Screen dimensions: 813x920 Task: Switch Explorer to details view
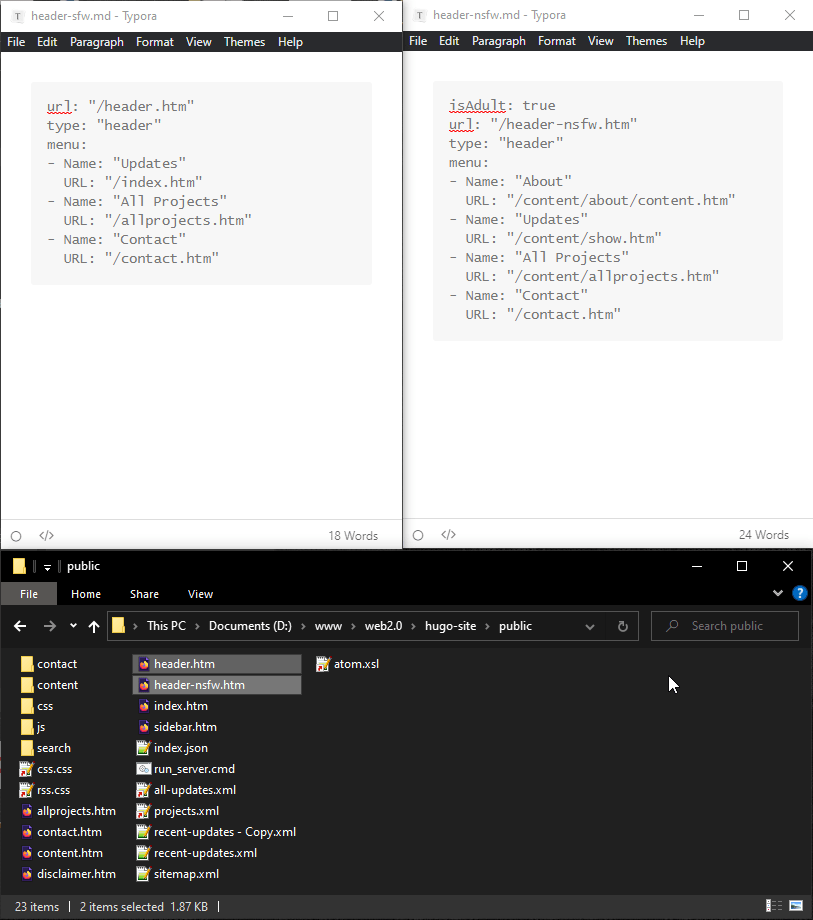point(775,907)
